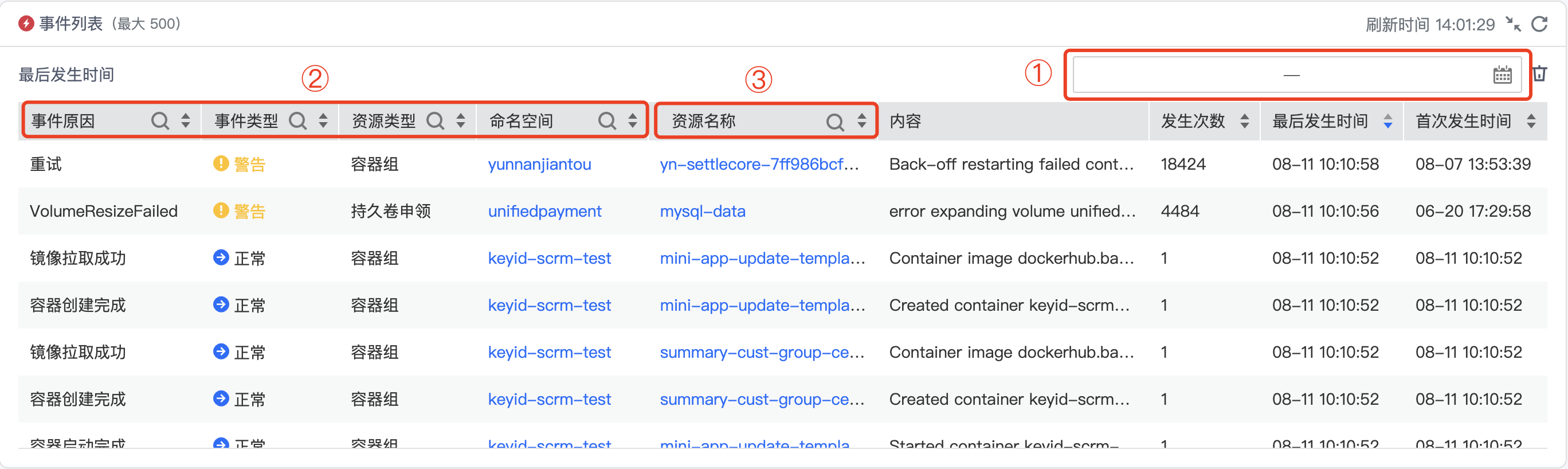Sort by 最后发生时间 column arrows

coord(1388,121)
